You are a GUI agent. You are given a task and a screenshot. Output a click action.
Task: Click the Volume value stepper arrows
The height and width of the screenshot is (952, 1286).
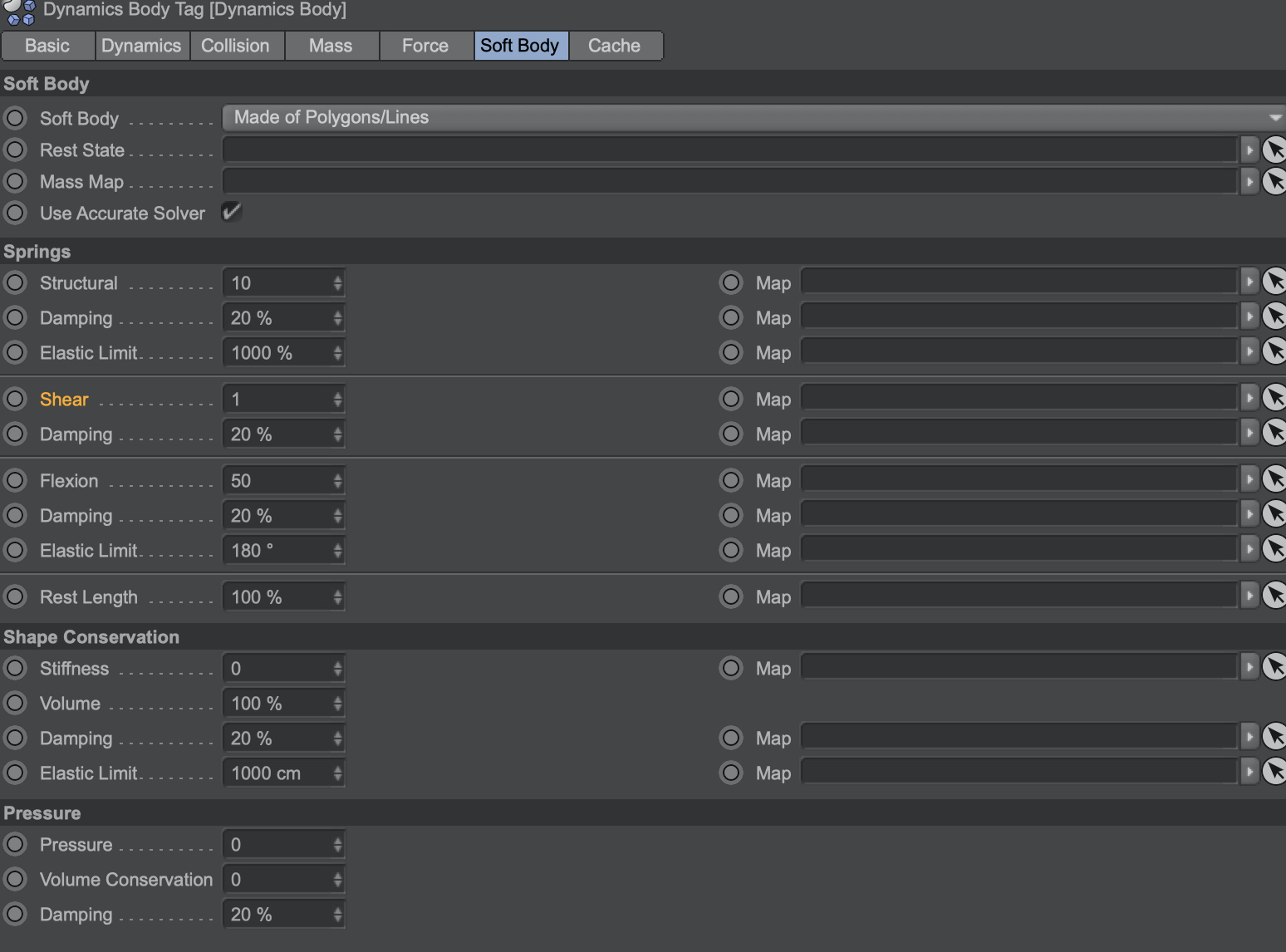tap(337, 704)
